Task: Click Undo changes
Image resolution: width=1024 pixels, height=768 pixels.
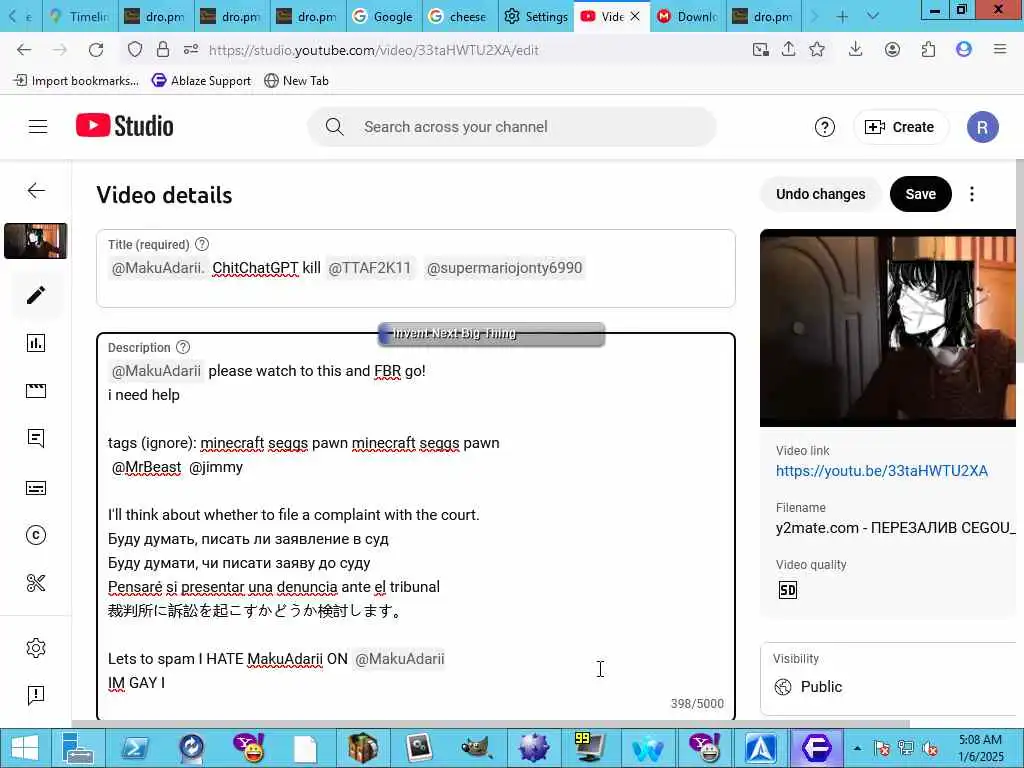Action: [820, 194]
